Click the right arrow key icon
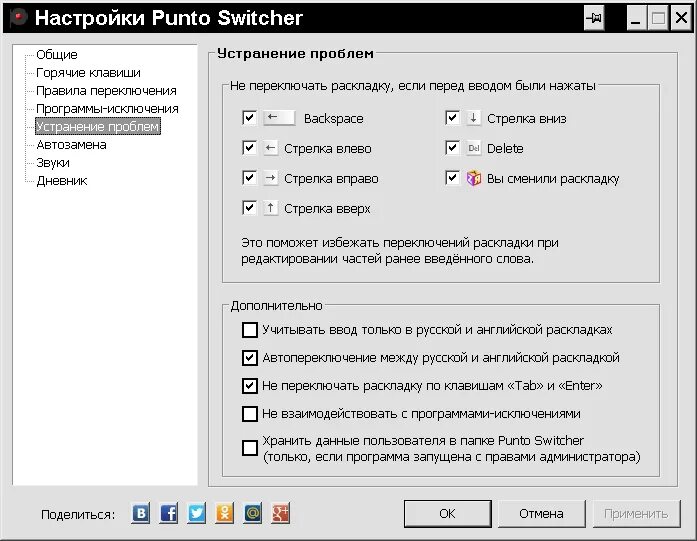The width and height of the screenshot is (697, 541). [270, 178]
